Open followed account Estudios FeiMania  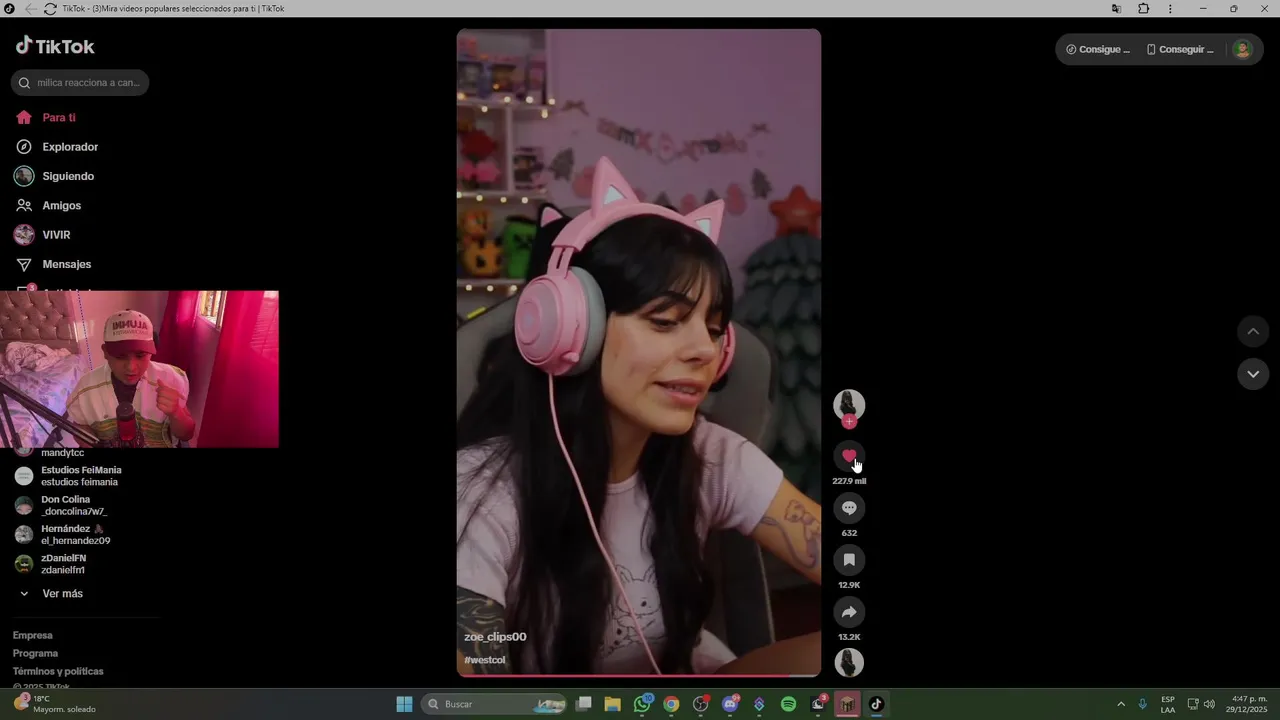point(80,476)
